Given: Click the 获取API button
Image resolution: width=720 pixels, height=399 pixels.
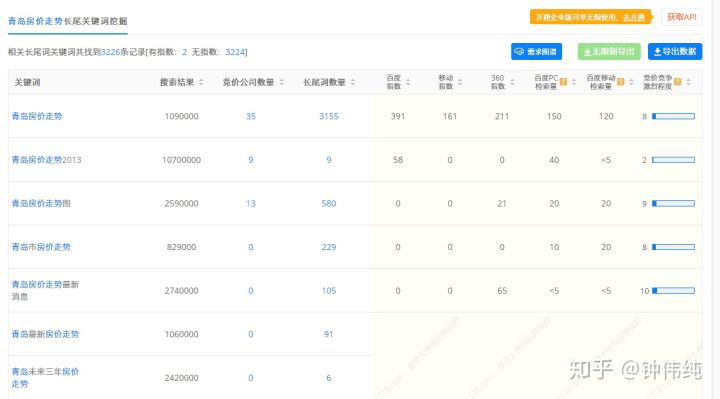Looking at the screenshot, I should point(681,17).
